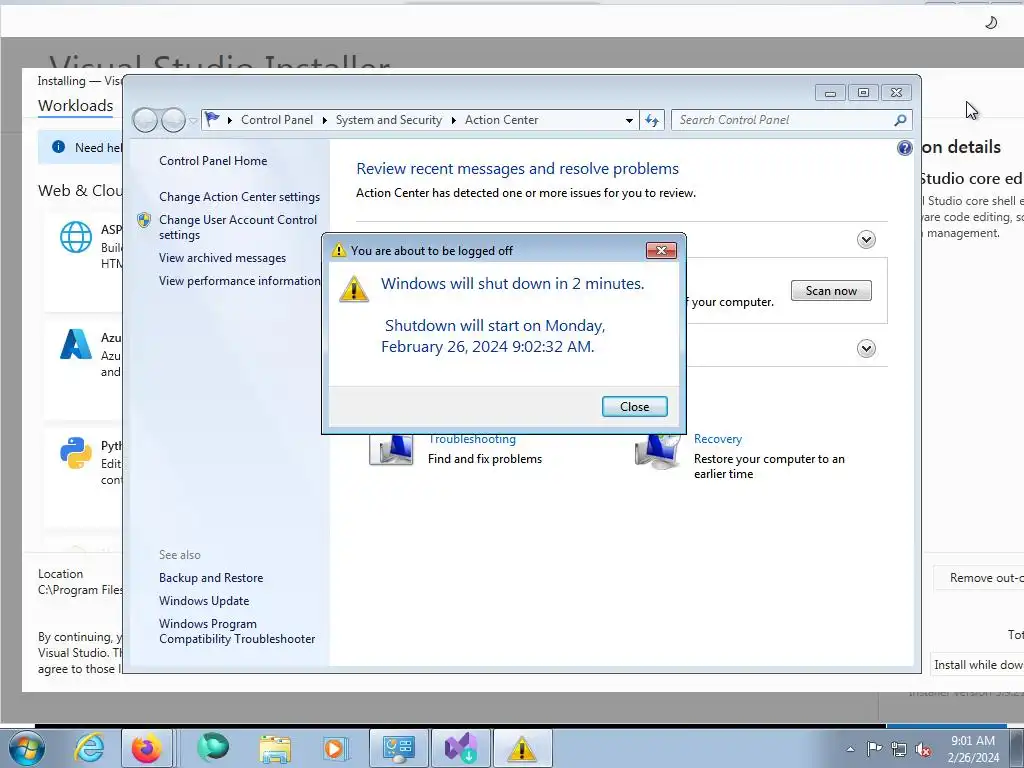Click Show desktop strip at taskbar end

[1016, 748]
